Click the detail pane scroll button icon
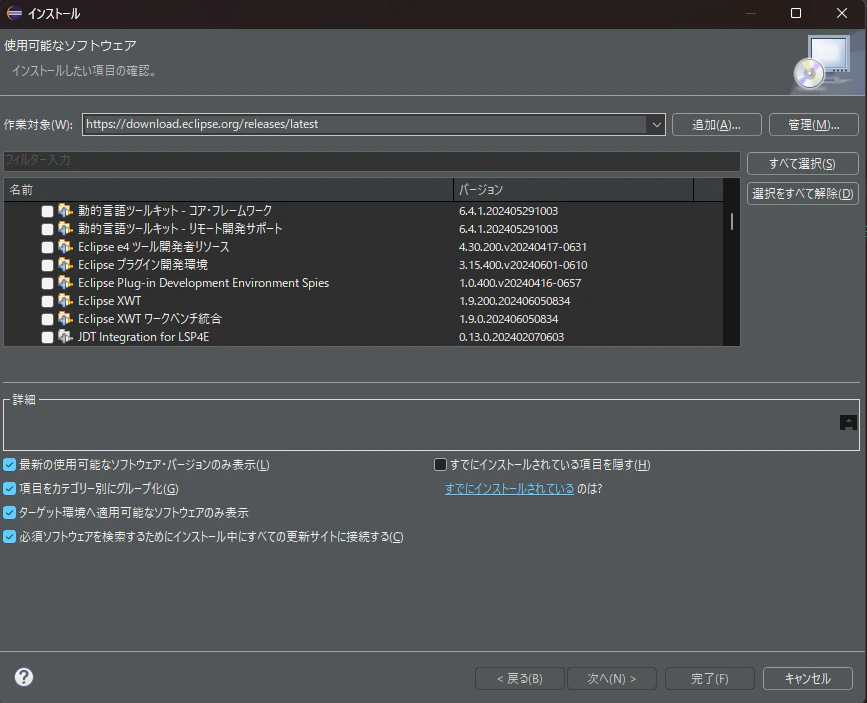 click(x=848, y=423)
